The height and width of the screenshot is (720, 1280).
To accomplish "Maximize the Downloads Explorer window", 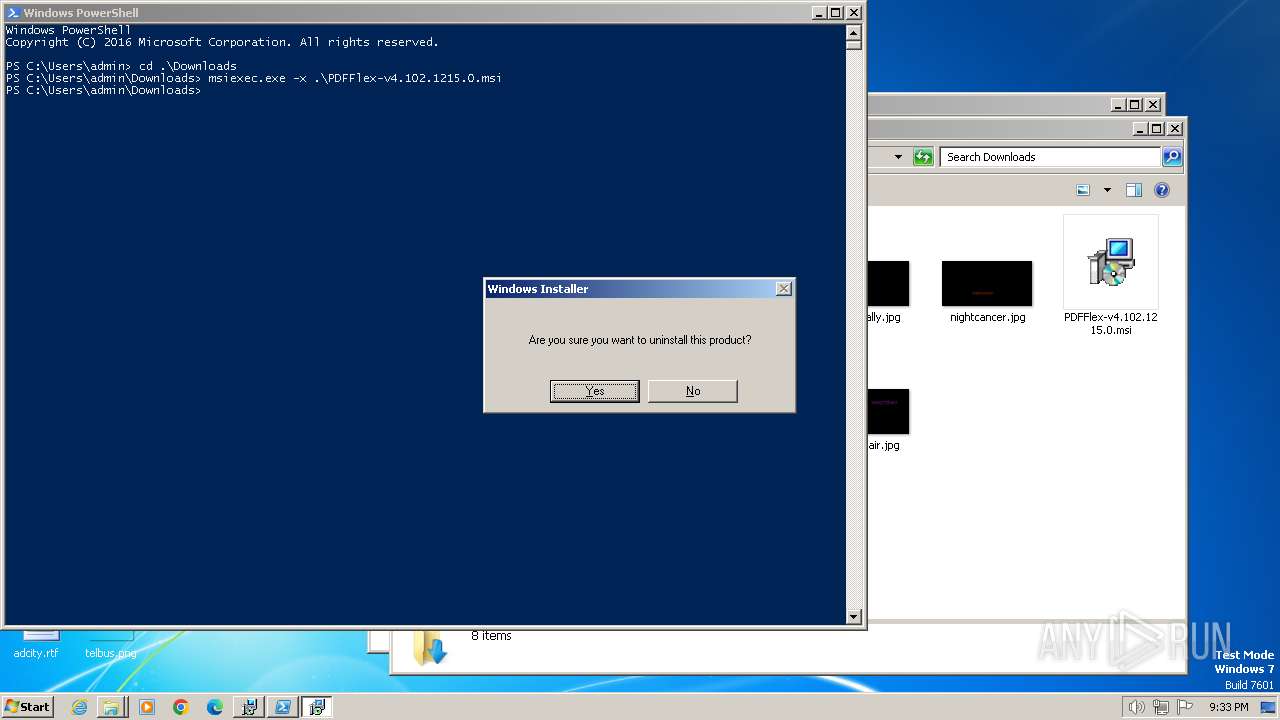I will coord(1157,128).
